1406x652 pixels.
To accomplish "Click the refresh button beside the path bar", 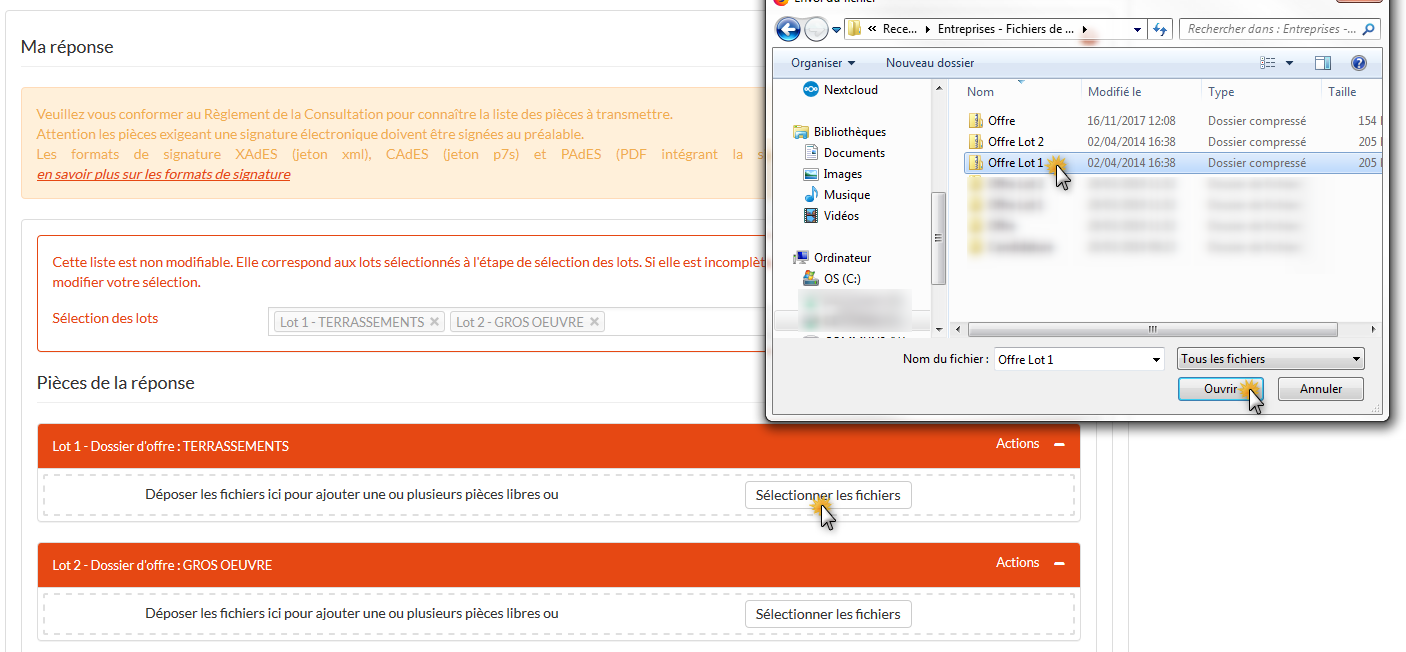I will pyautogui.click(x=1160, y=30).
